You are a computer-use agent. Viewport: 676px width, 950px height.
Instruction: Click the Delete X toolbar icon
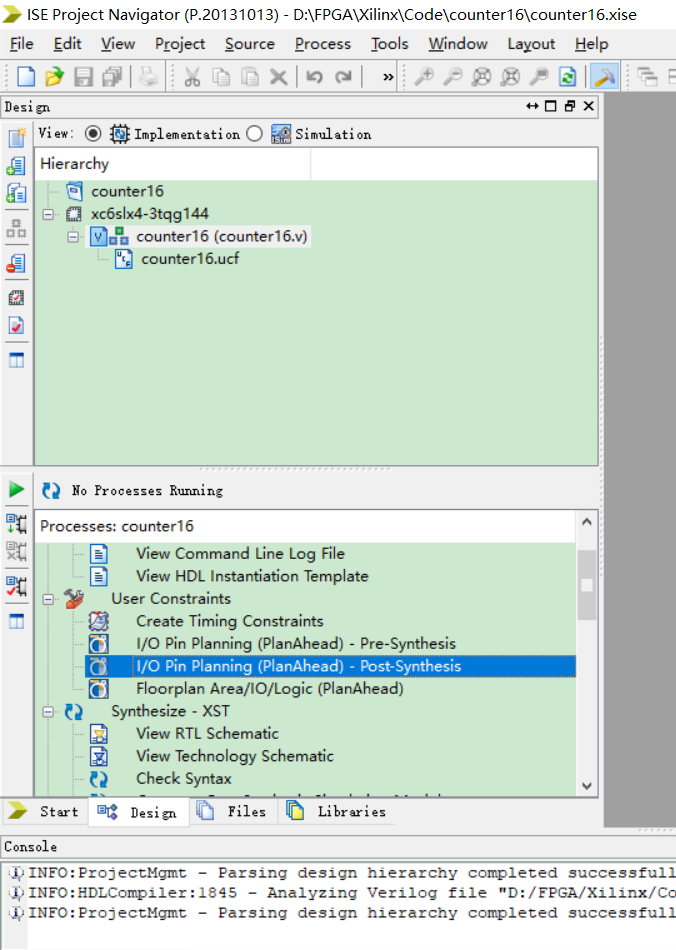279,77
